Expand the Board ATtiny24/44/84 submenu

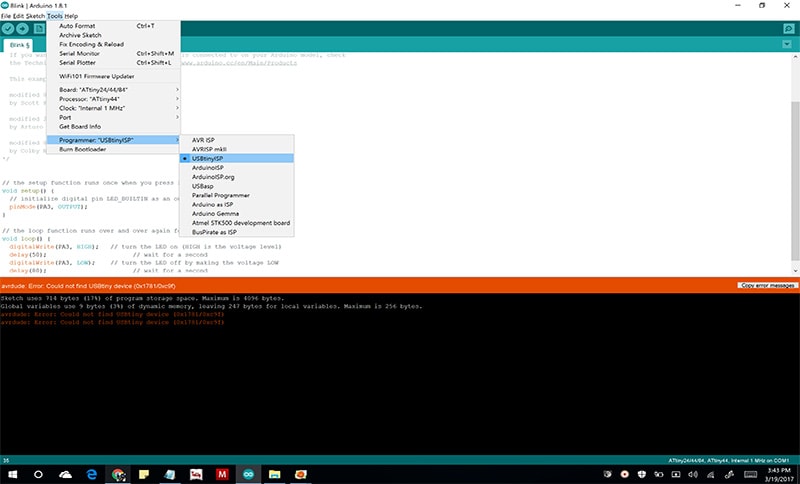113,90
